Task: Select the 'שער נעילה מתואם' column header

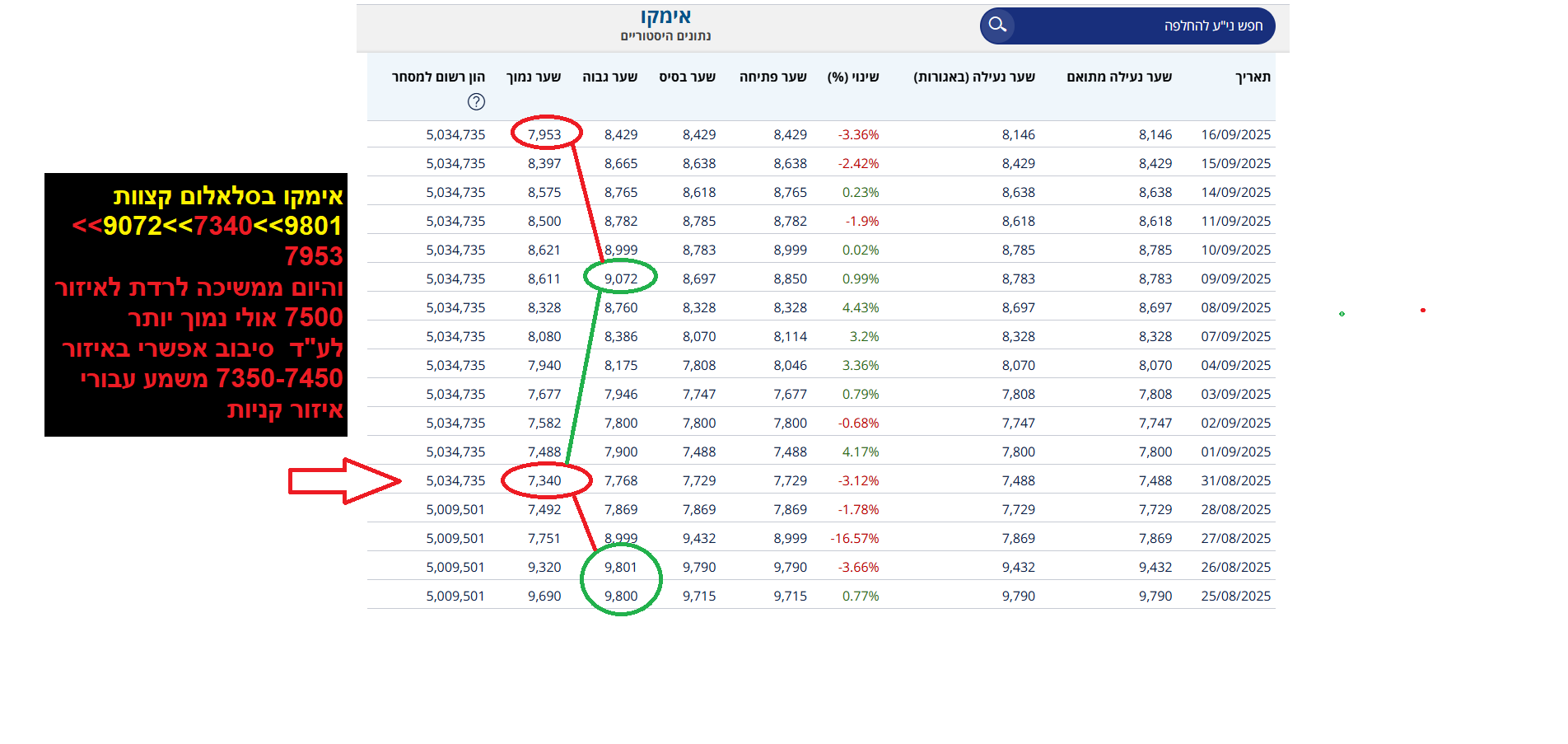Action: click(x=1118, y=77)
